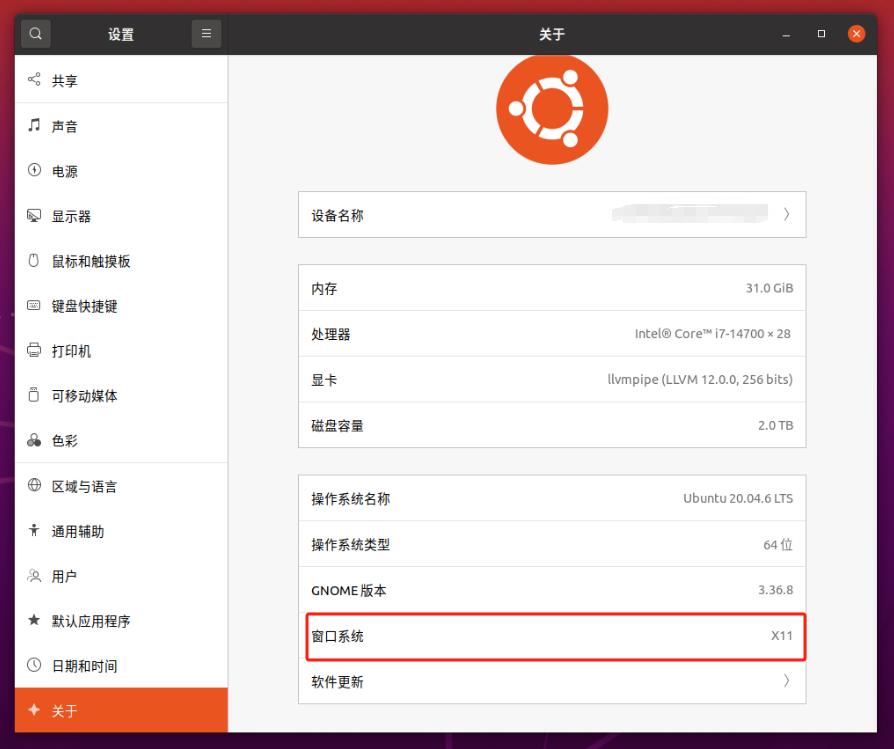Image resolution: width=894 pixels, height=749 pixels.
Task: Go to 通用辅助 accessibility settings
Action: (78, 531)
